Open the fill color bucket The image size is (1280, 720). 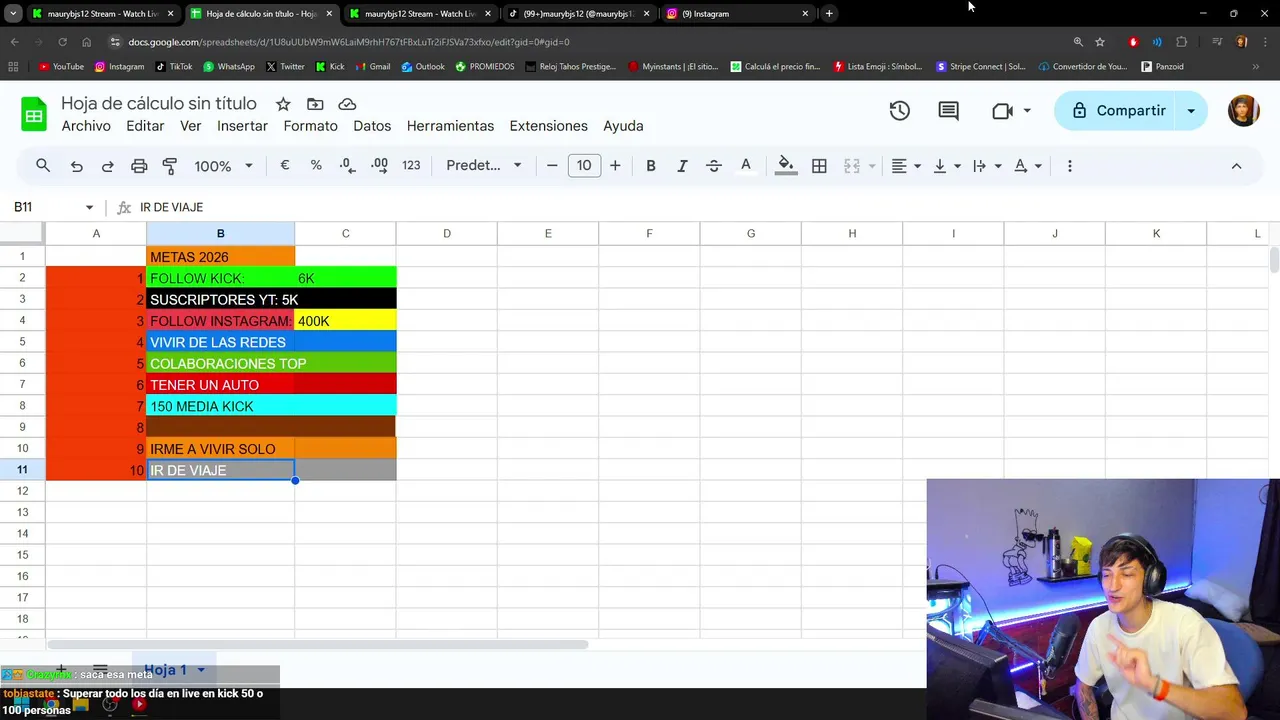tap(786, 166)
